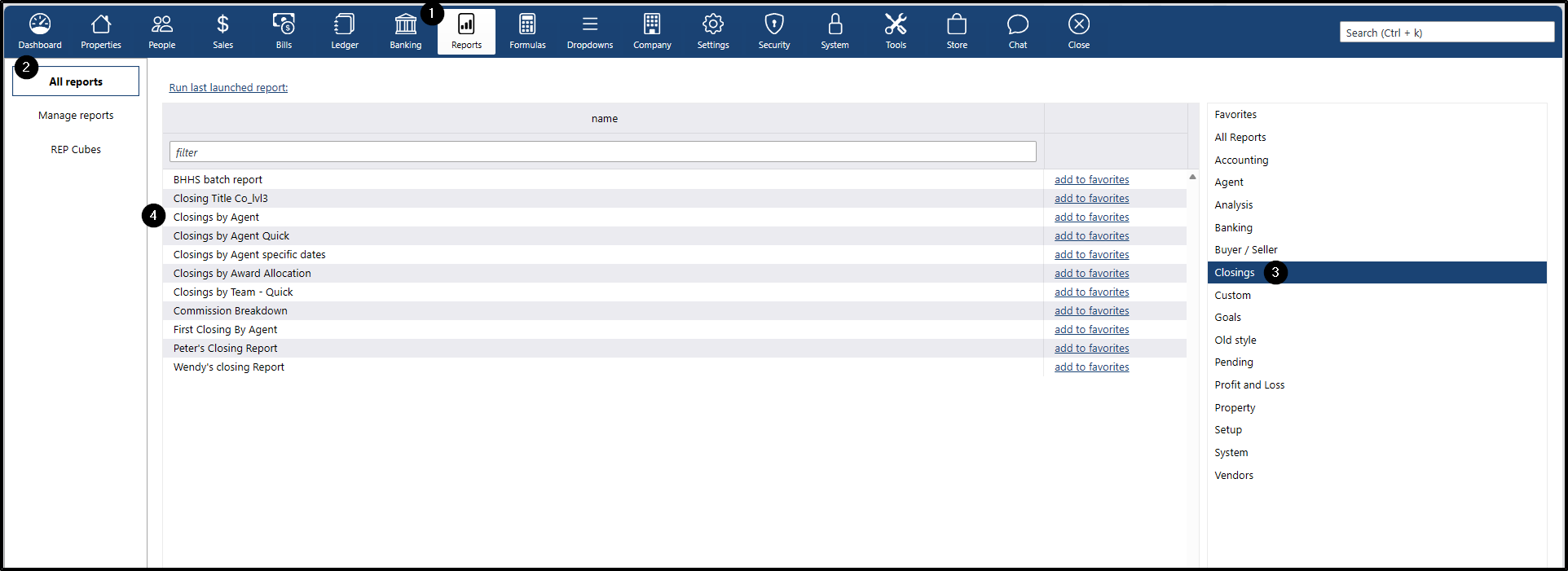1568x571 pixels.
Task: Select REP Cubes in left sidebar
Action: coord(76,150)
